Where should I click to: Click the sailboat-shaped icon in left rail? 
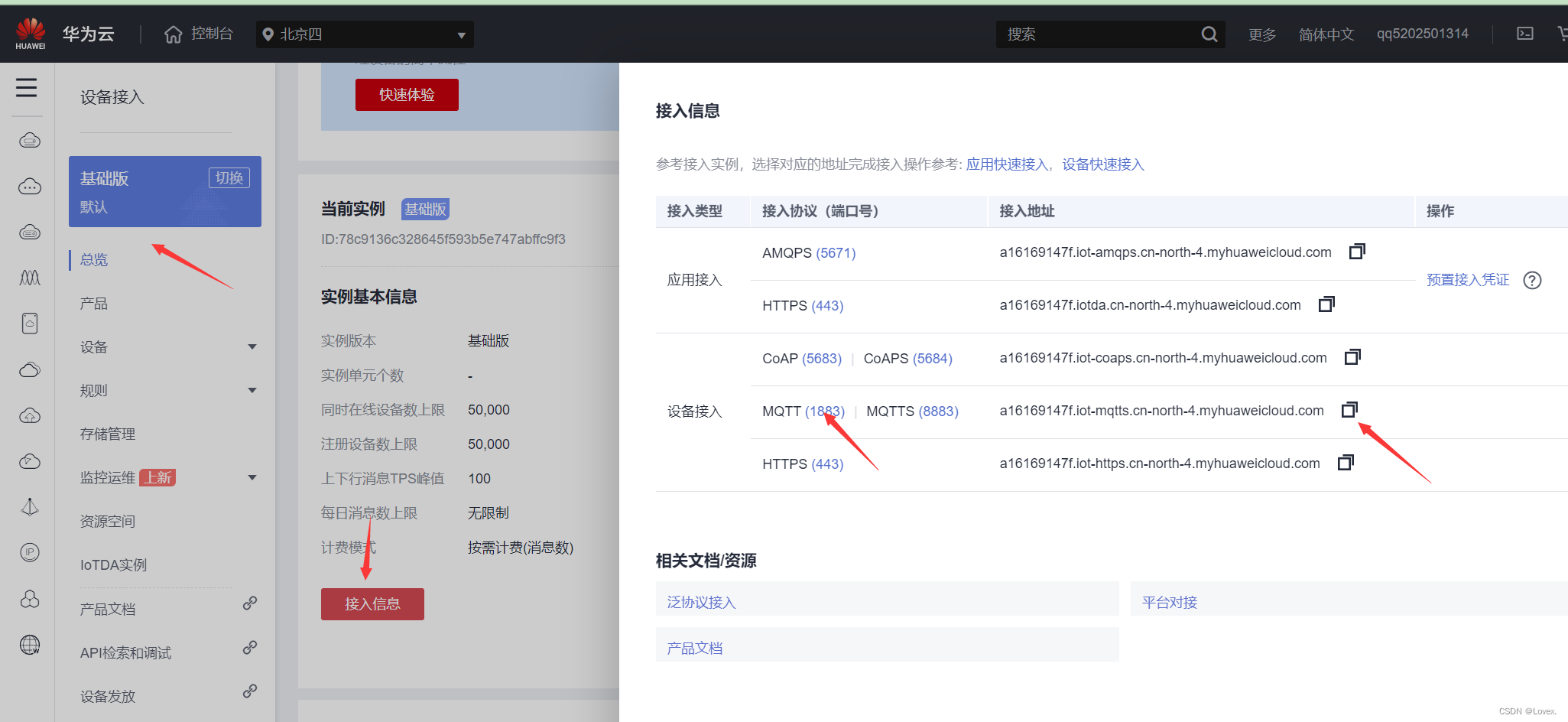[x=30, y=507]
